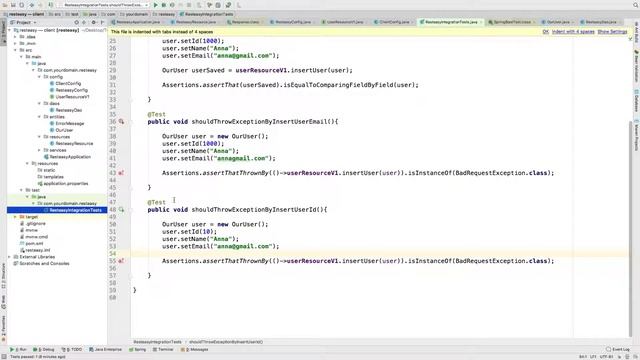Switch to SpringBootTest.class editor tab
The width and height of the screenshot is (640, 360).
[x=511, y=22]
